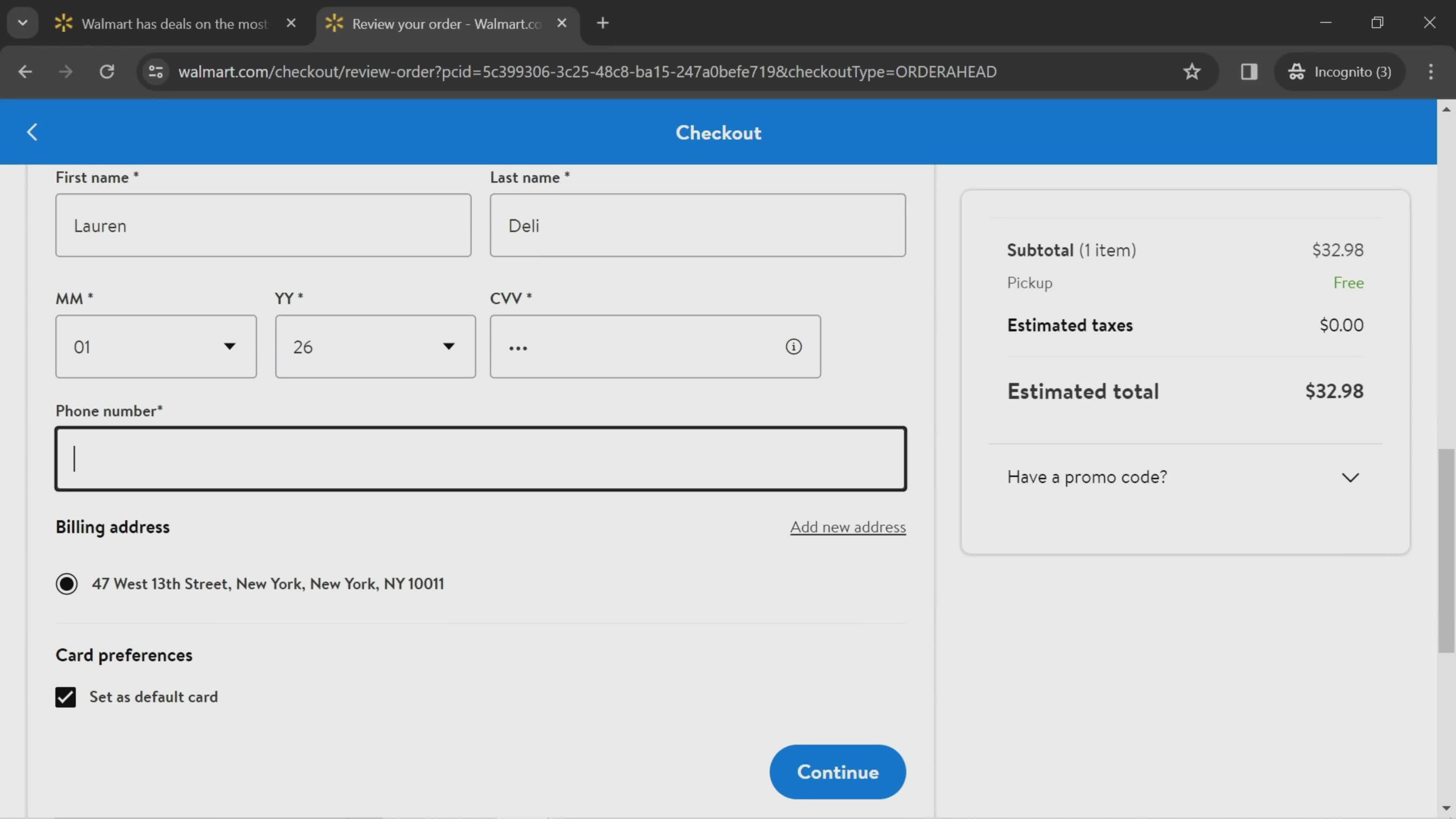
Task: Click the 'Checkout' header title
Action: 719,133
